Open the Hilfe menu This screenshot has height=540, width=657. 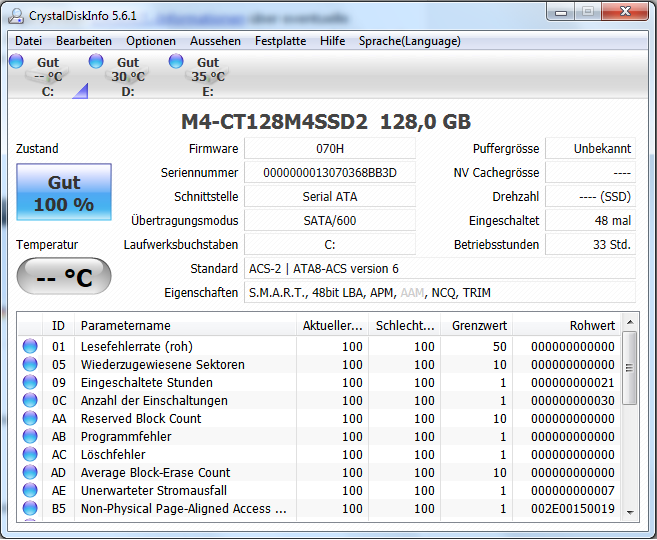[333, 41]
